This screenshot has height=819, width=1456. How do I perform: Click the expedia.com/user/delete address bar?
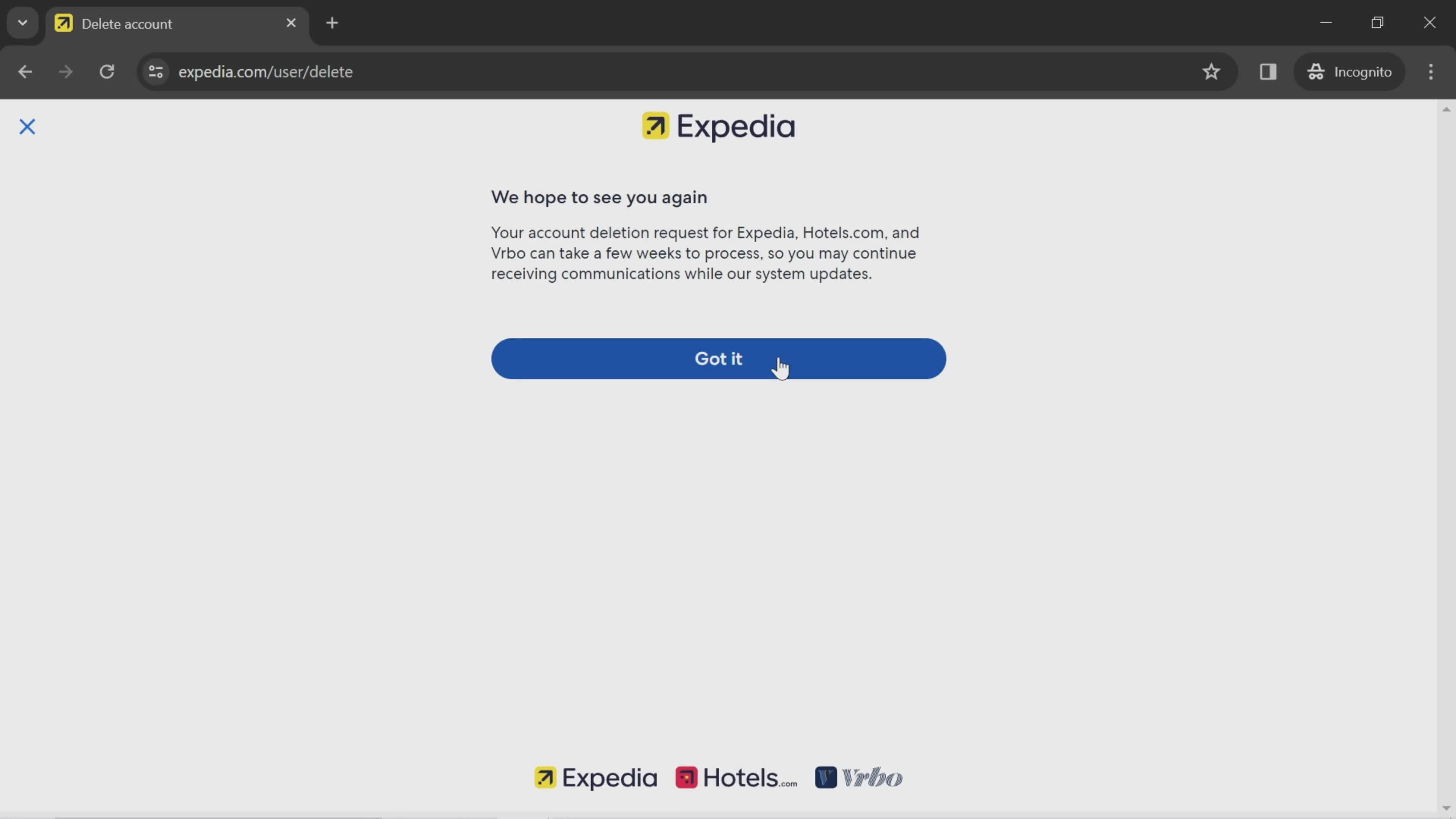coord(265,71)
